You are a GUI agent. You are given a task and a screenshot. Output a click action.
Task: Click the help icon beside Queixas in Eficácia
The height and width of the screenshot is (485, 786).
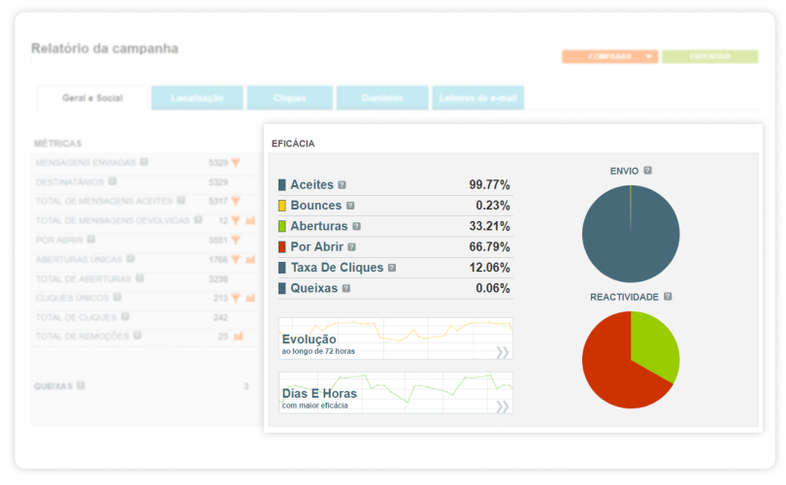point(346,289)
